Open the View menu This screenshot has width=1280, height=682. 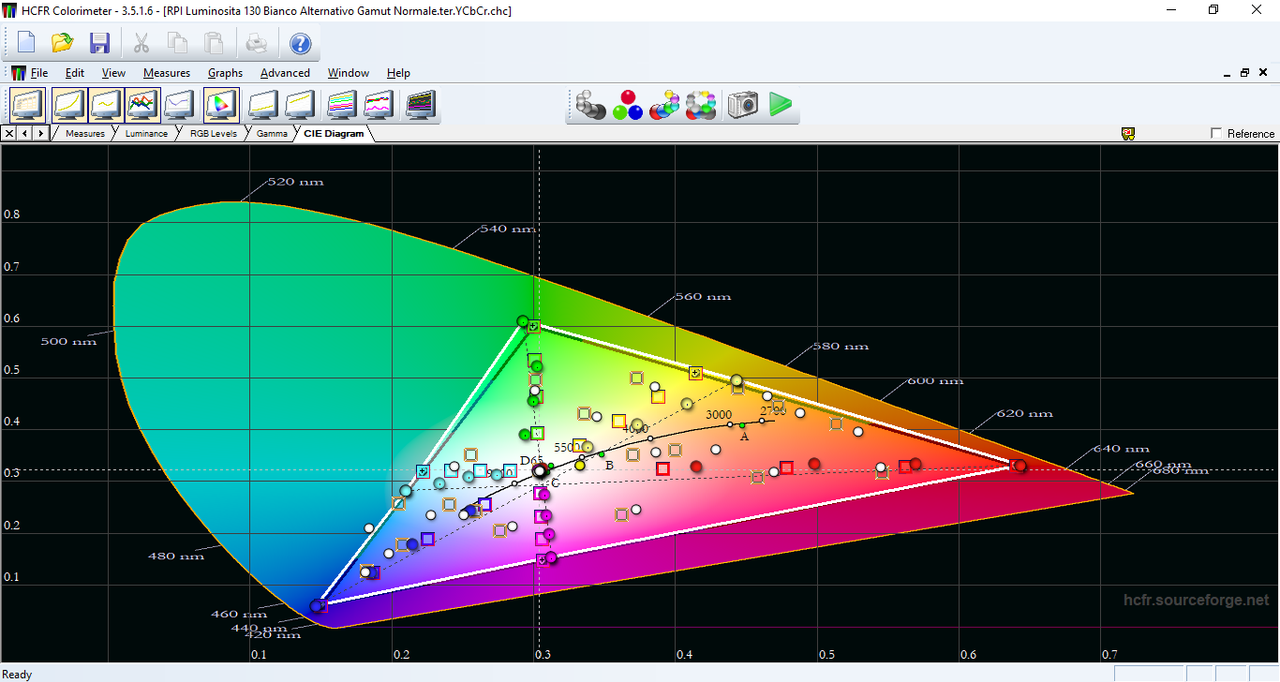click(x=114, y=73)
